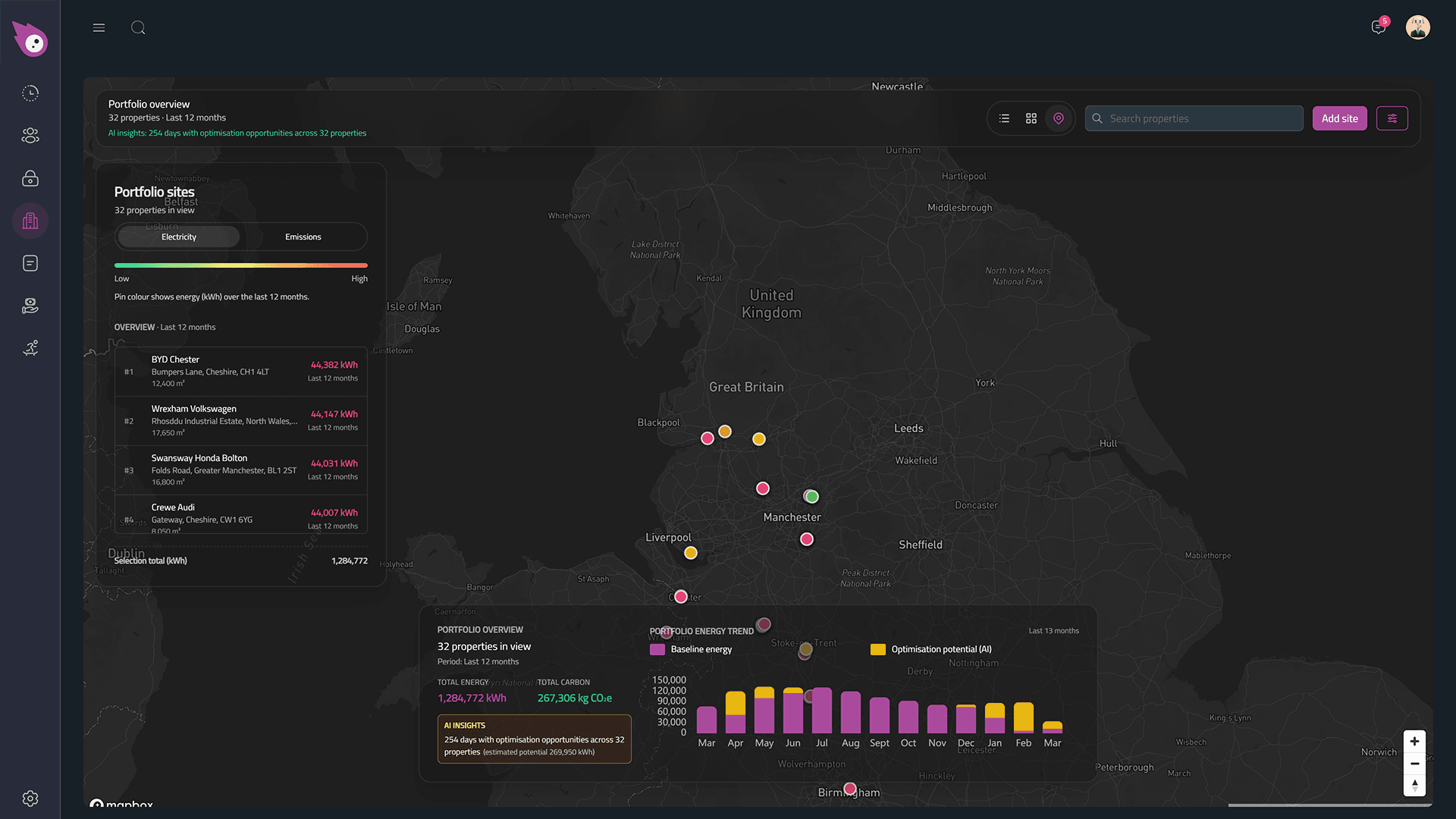Click the 44,382 kWh value
Viewport: 1456px width, 819px height.
[x=334, y=365]
